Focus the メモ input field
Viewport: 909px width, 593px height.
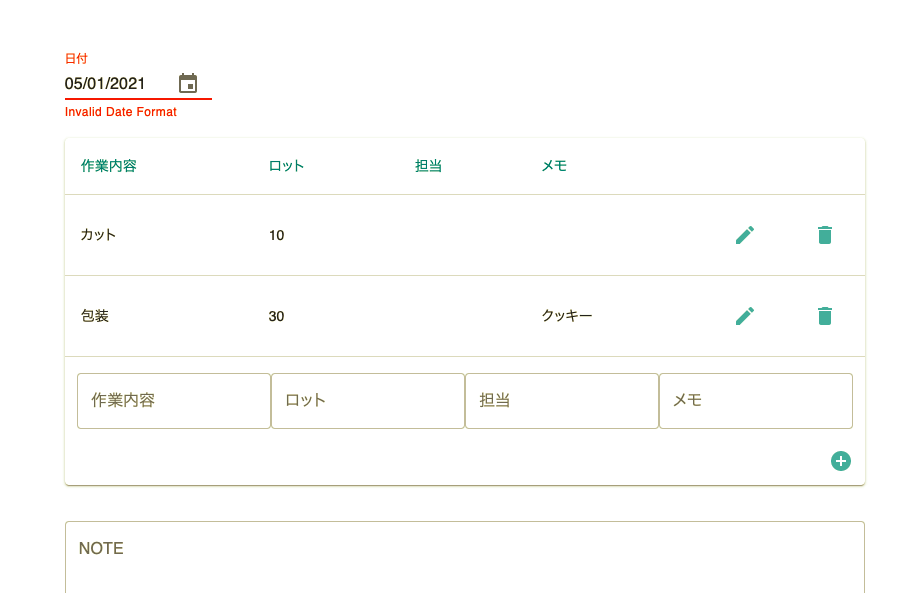(x=756, y=401)
